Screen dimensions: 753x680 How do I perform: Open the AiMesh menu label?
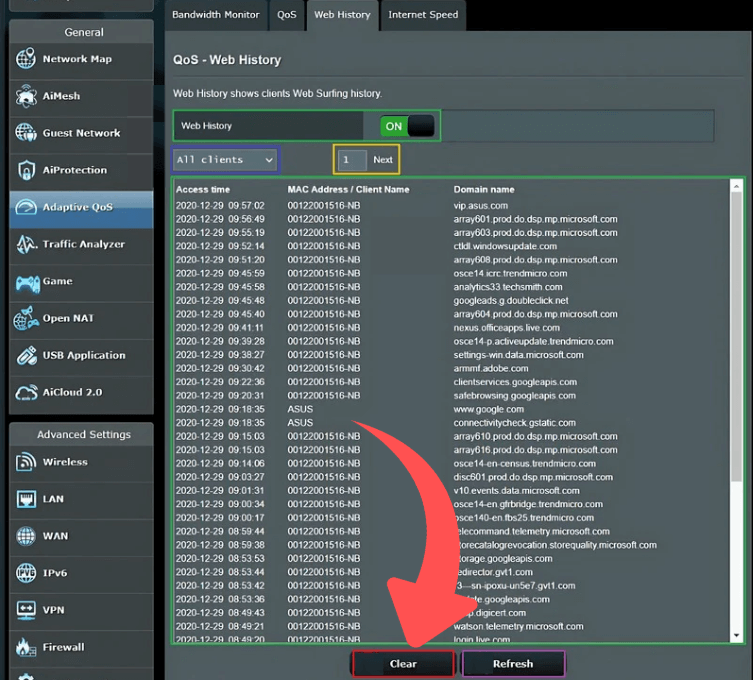61,96
